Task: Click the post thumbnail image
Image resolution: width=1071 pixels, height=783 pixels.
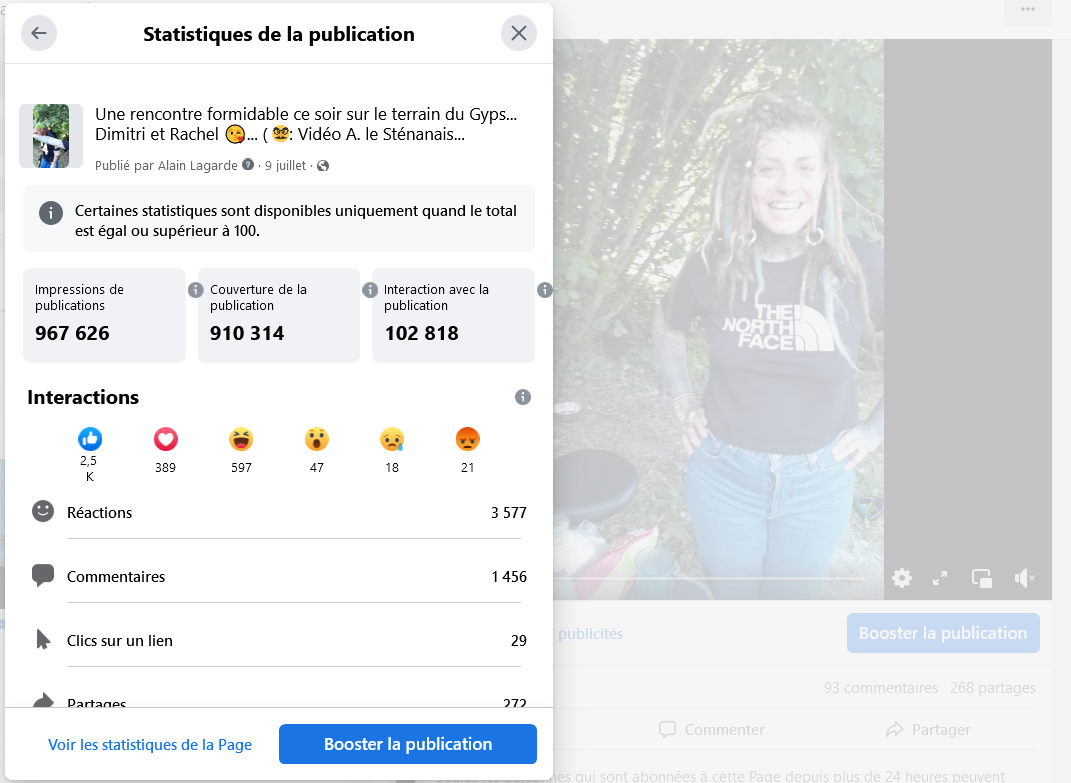Action: coord(51,136)
